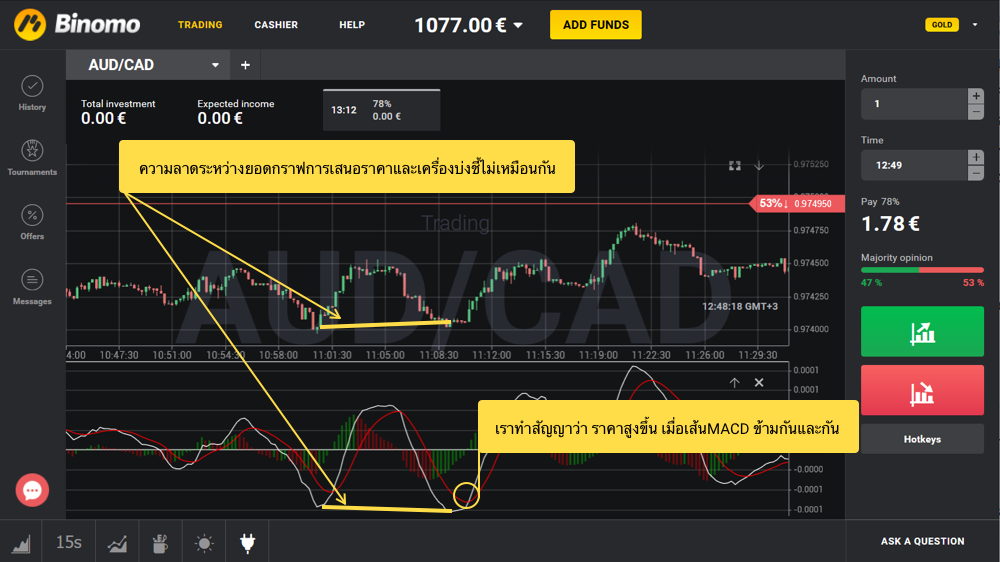
Task: Open the 1077.00 € balance dropdown
Action: pos(469,25)
